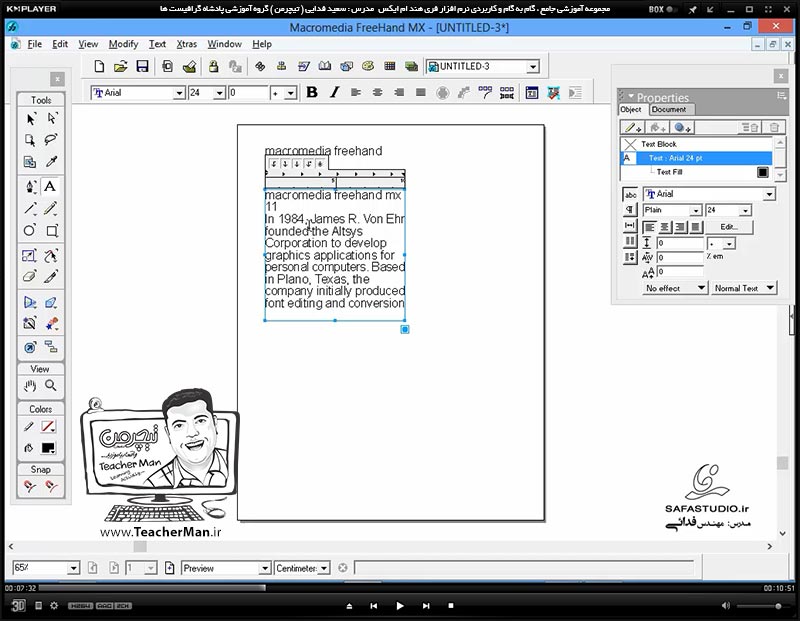The image size is (800, 621).
Task: Select the Hand tool in View section
Action: click(30, 386)
